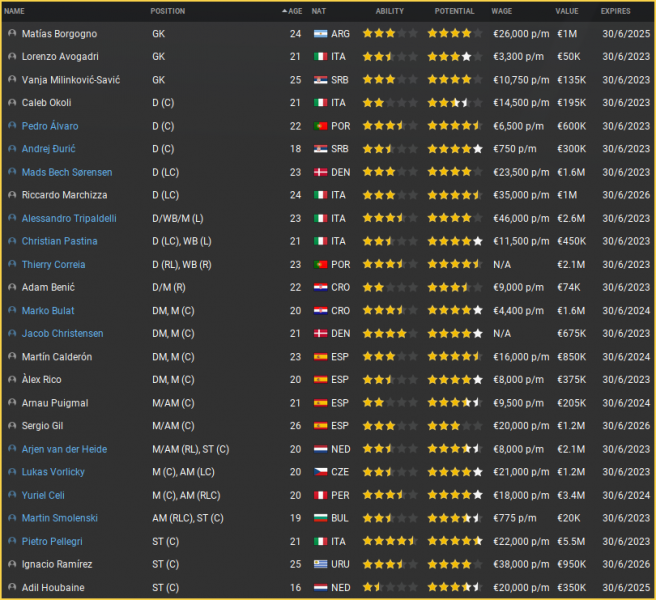
Task: Click the person icon next to Pietro Pellegri
Action: coord(12,541)
